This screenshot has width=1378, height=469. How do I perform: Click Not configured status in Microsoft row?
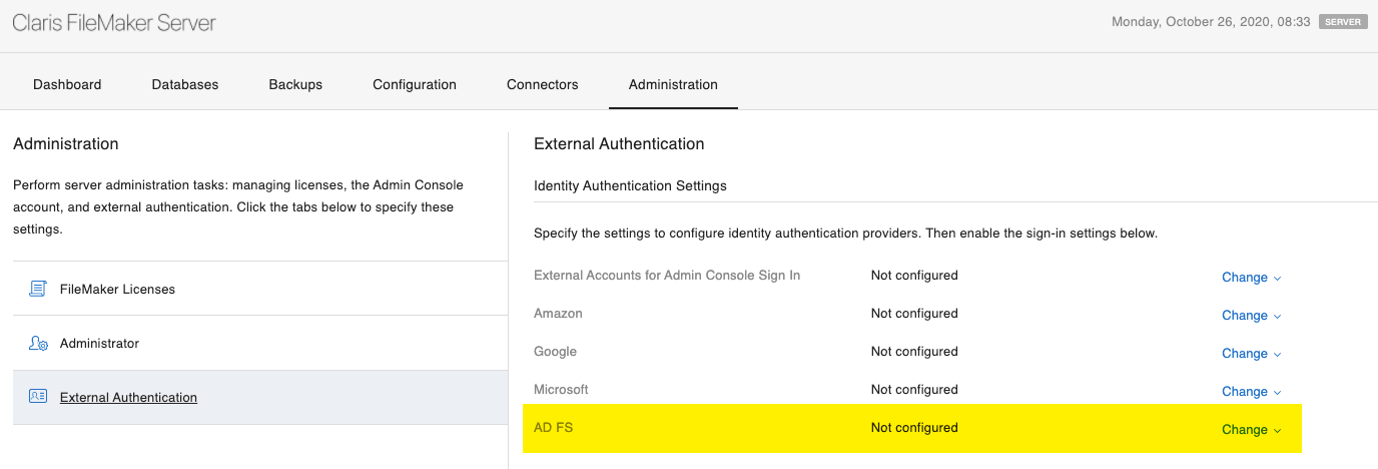click(914, 390)
